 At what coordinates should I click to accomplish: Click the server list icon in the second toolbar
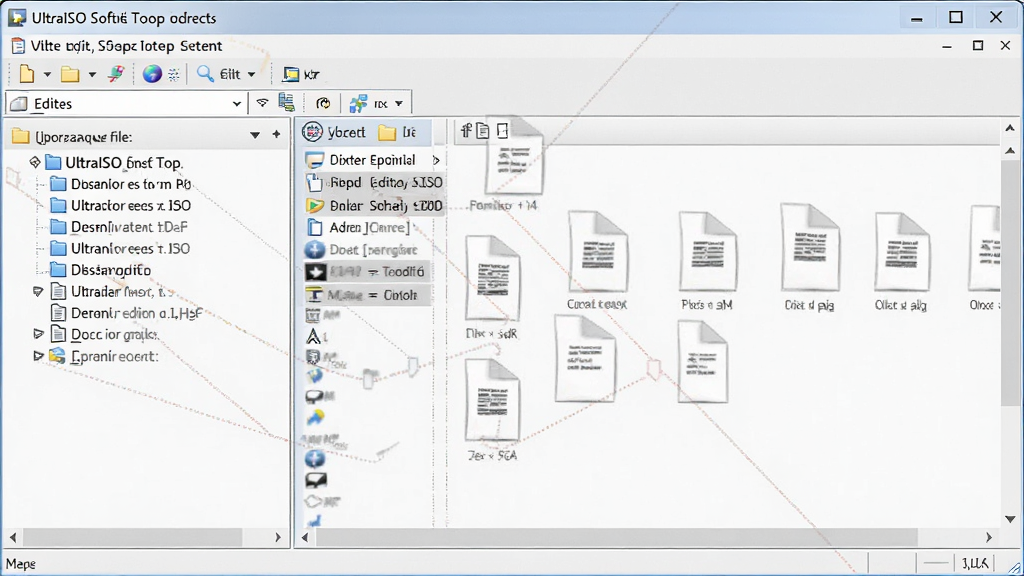click(x=287, y=102)
